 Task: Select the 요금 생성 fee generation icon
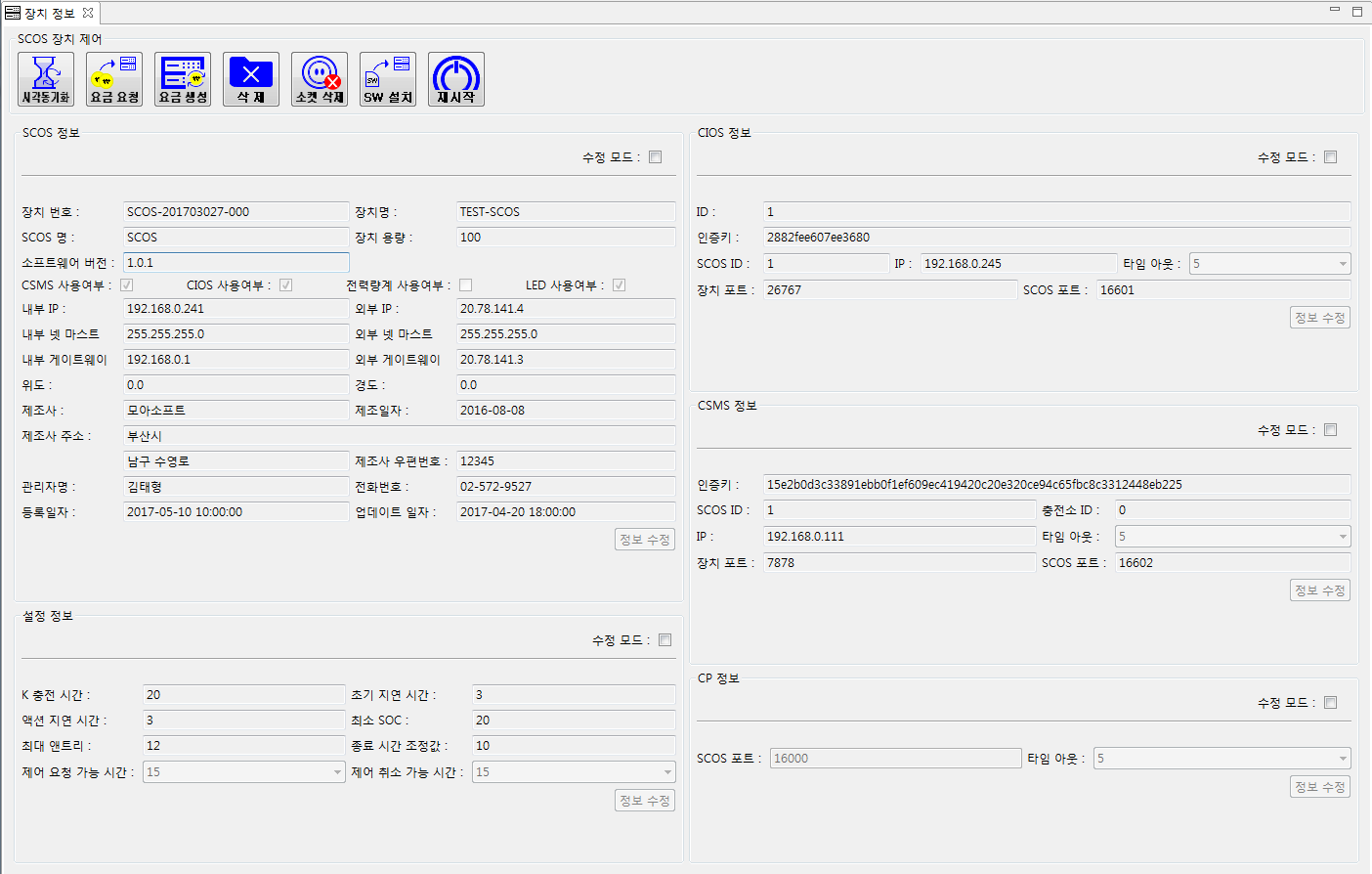pos(183,79)
